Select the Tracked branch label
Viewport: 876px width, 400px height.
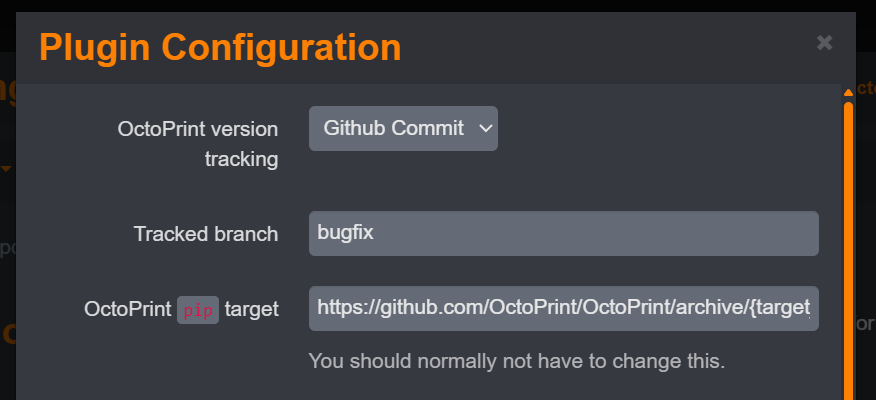pos(206,234)
